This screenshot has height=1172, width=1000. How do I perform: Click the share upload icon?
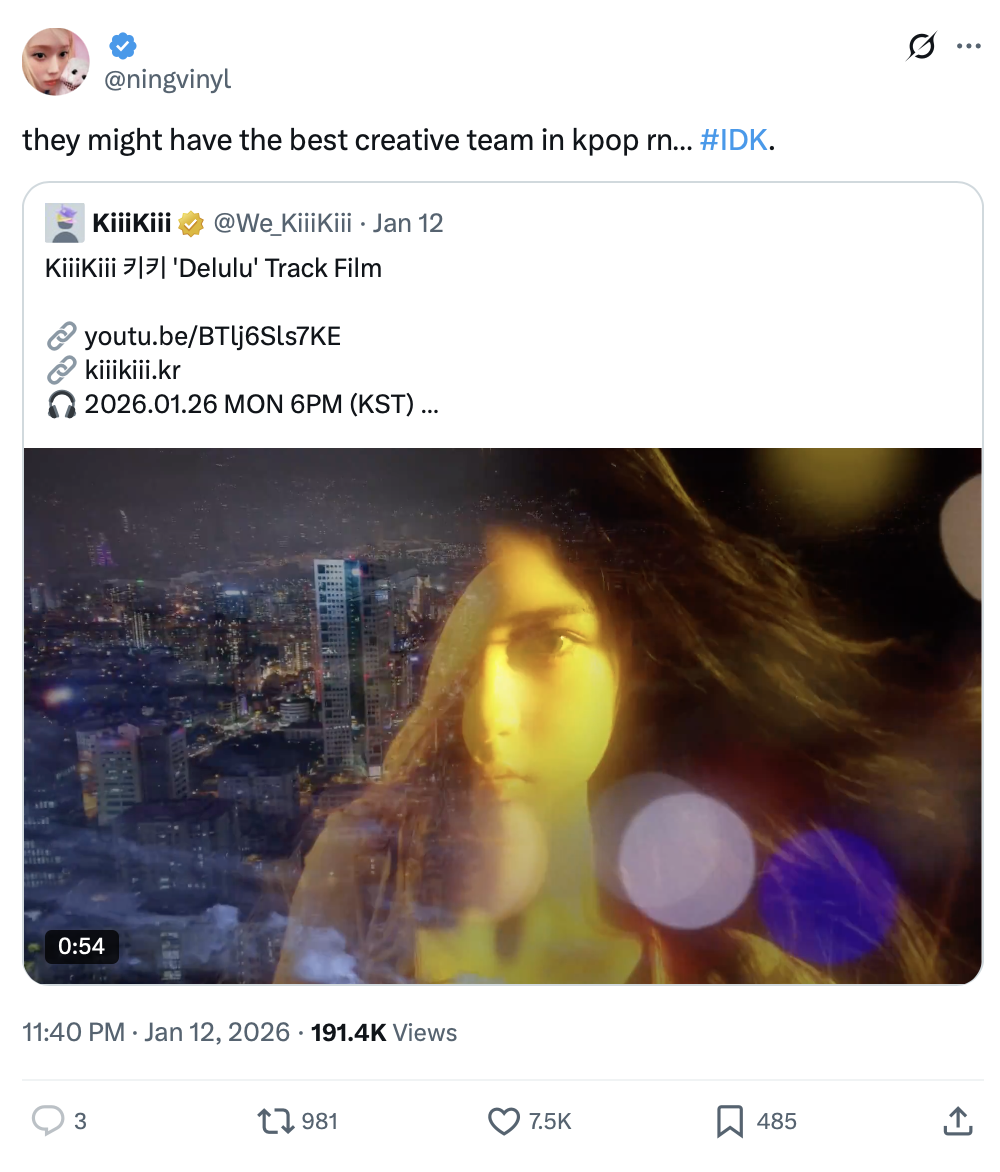pyautogui.click(x=957, y=1121)
